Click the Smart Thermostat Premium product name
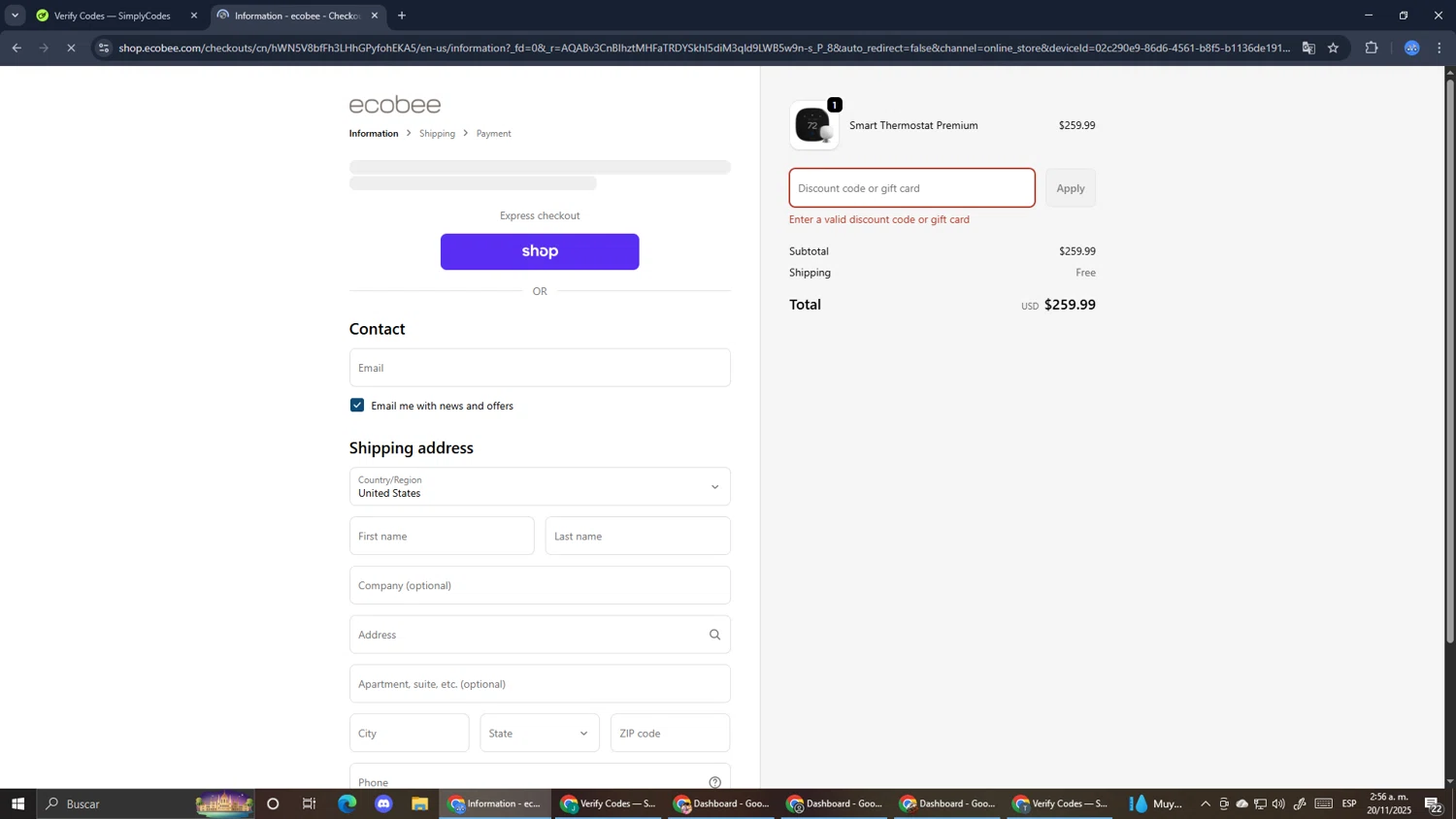Image resolution: width=1456 pixels, height=819 pixels. [913, 125]
